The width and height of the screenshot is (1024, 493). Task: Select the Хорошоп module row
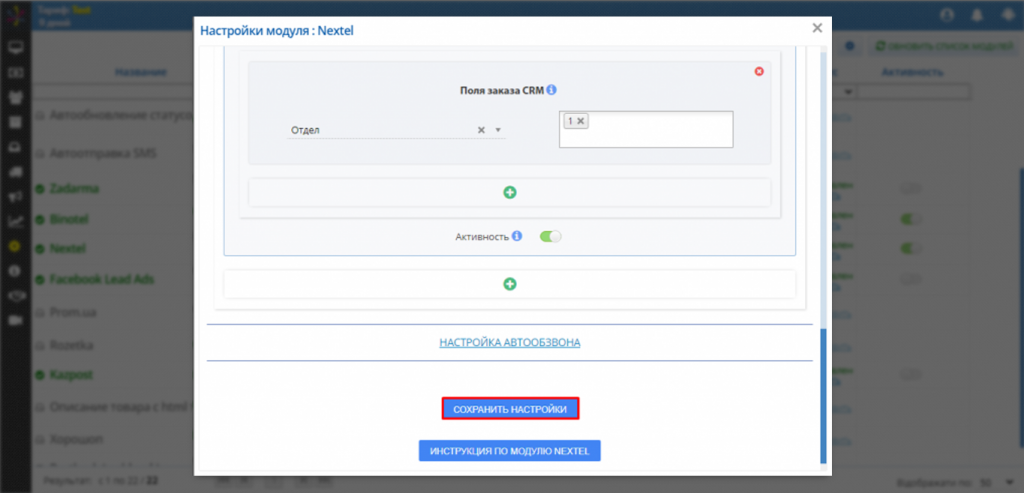(76, 438)
